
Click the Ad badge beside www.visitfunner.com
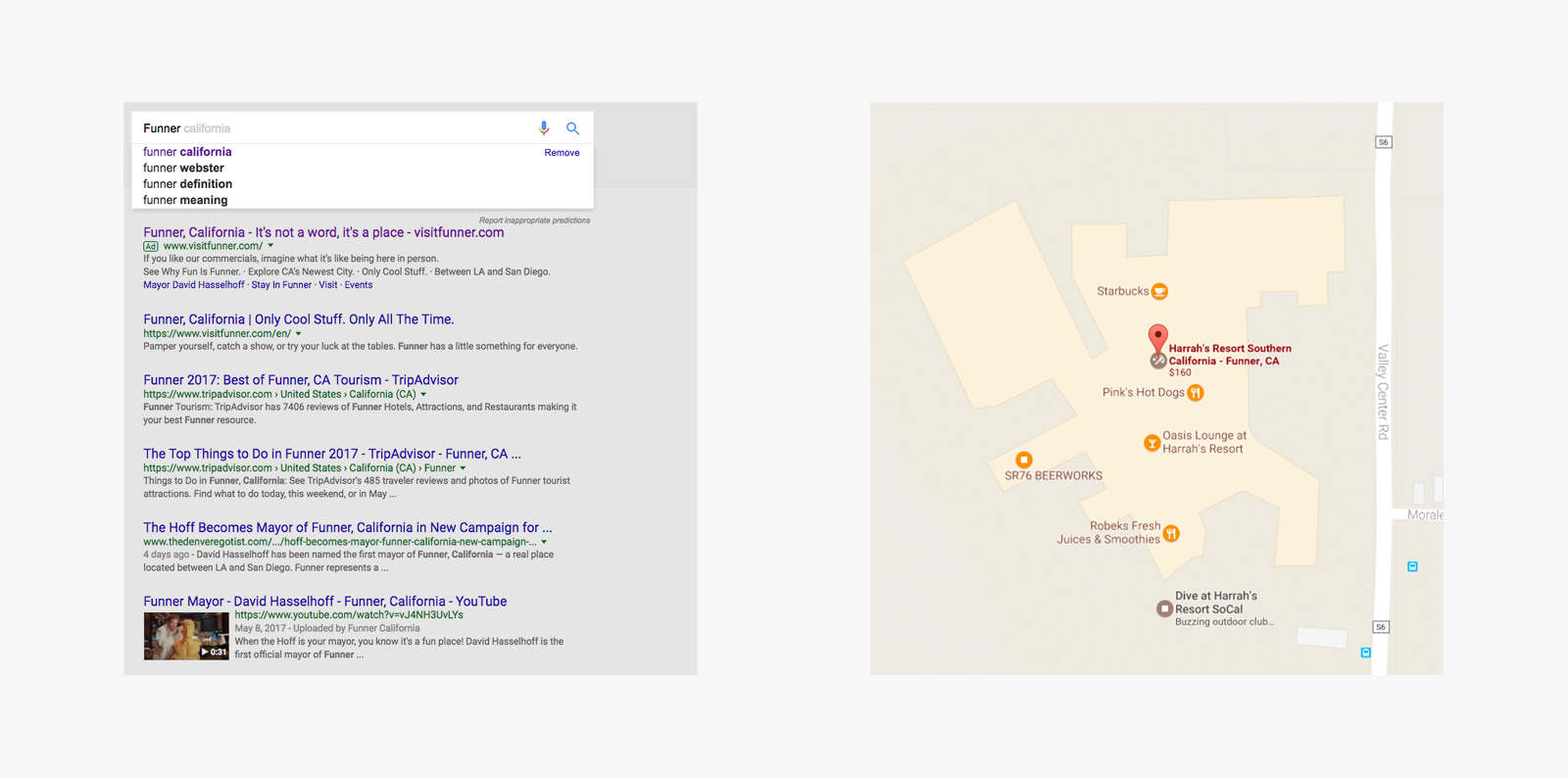151,247
